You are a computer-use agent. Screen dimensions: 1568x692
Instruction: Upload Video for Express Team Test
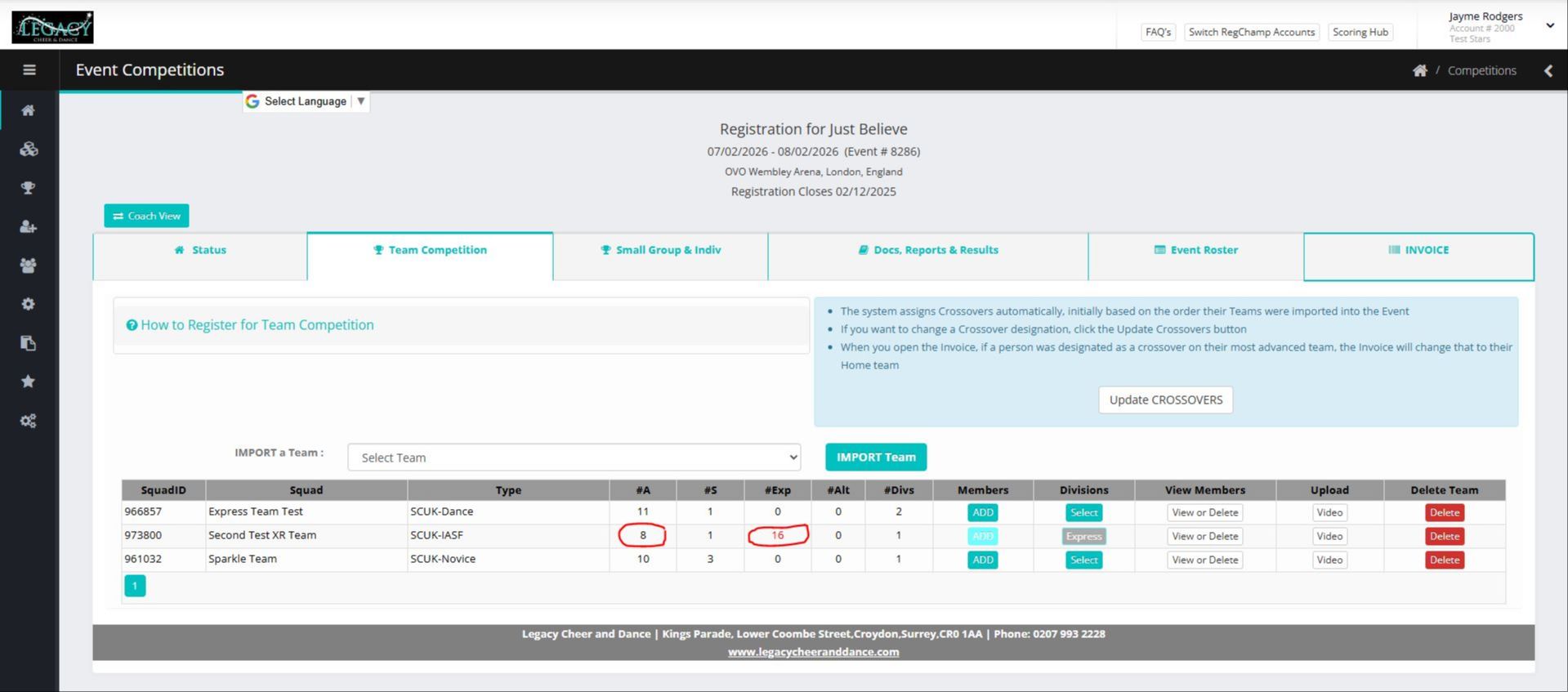coord(1329,513)
